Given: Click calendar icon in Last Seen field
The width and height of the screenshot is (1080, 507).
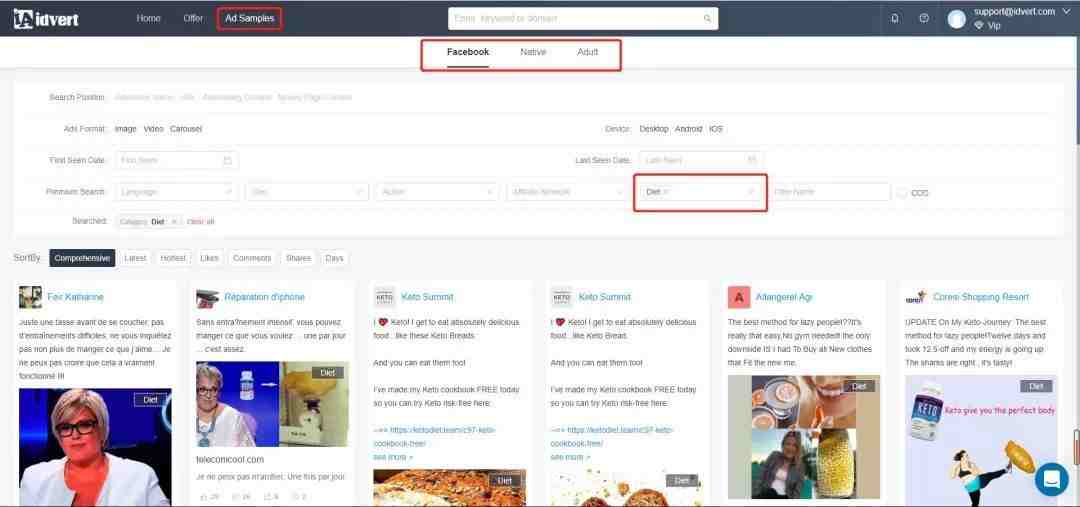Looking at the screenshot, I should click(752, 161).
